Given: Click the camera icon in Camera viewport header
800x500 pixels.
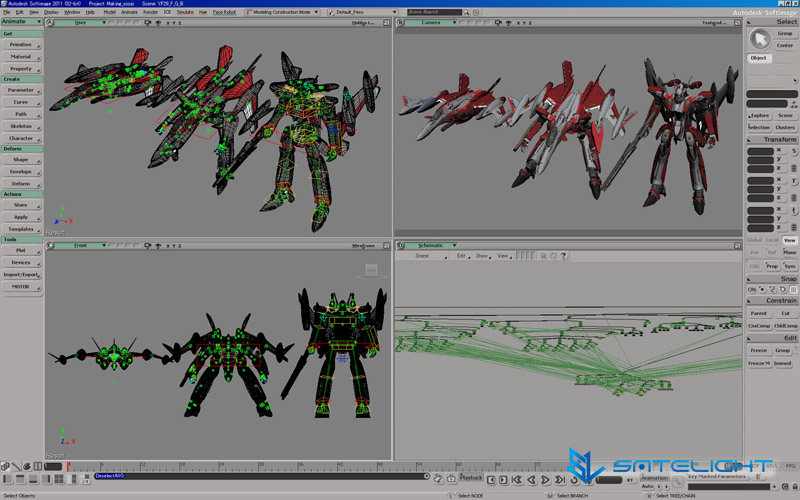Looking at the screenshot, I should tap(498, 23).
